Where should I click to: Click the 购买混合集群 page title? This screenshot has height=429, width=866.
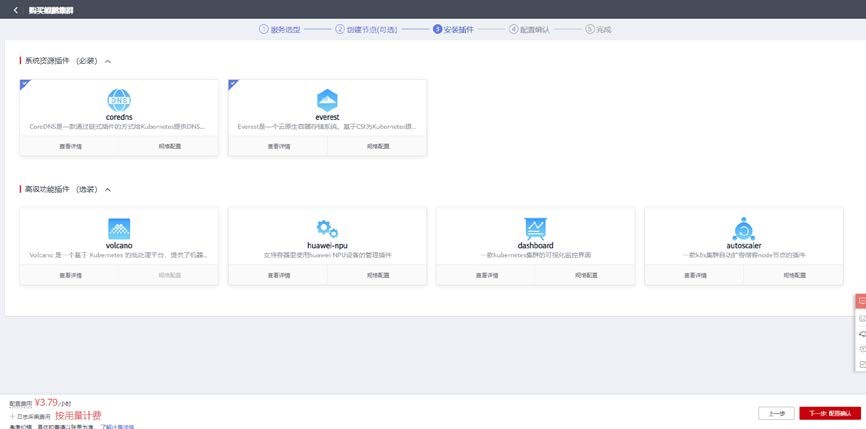51,10
